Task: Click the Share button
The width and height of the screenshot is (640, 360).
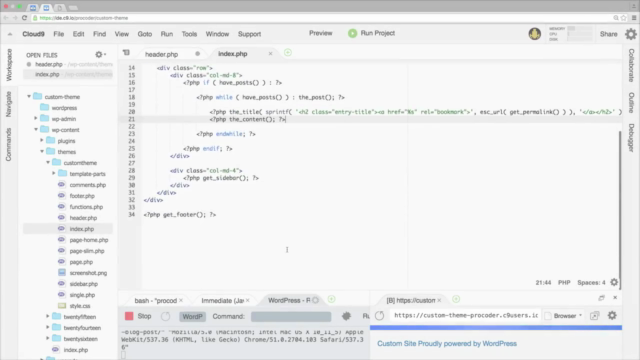Action: point(608,34)
